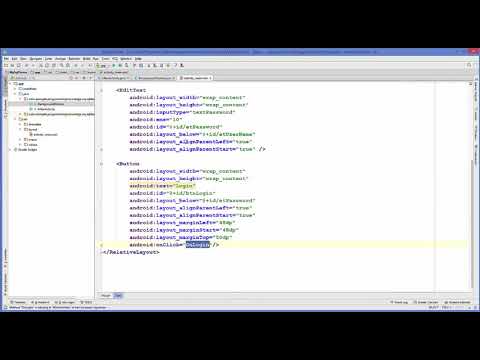Image resolution: width=480 pixels, height=360 pixels.
Task: Click the green Run app icon
Action: 114,66
